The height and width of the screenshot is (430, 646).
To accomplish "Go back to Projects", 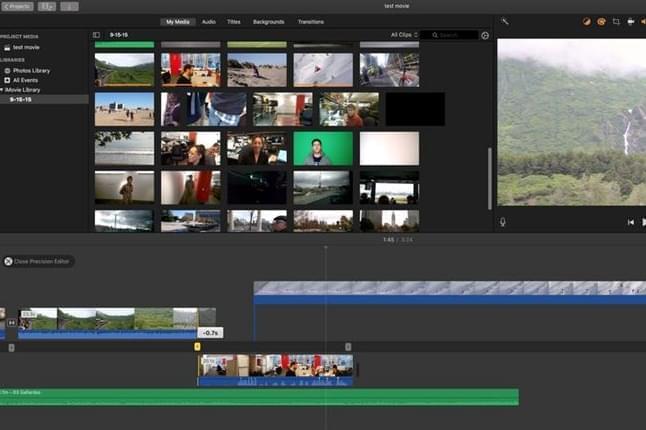I will tap(17, 6).
